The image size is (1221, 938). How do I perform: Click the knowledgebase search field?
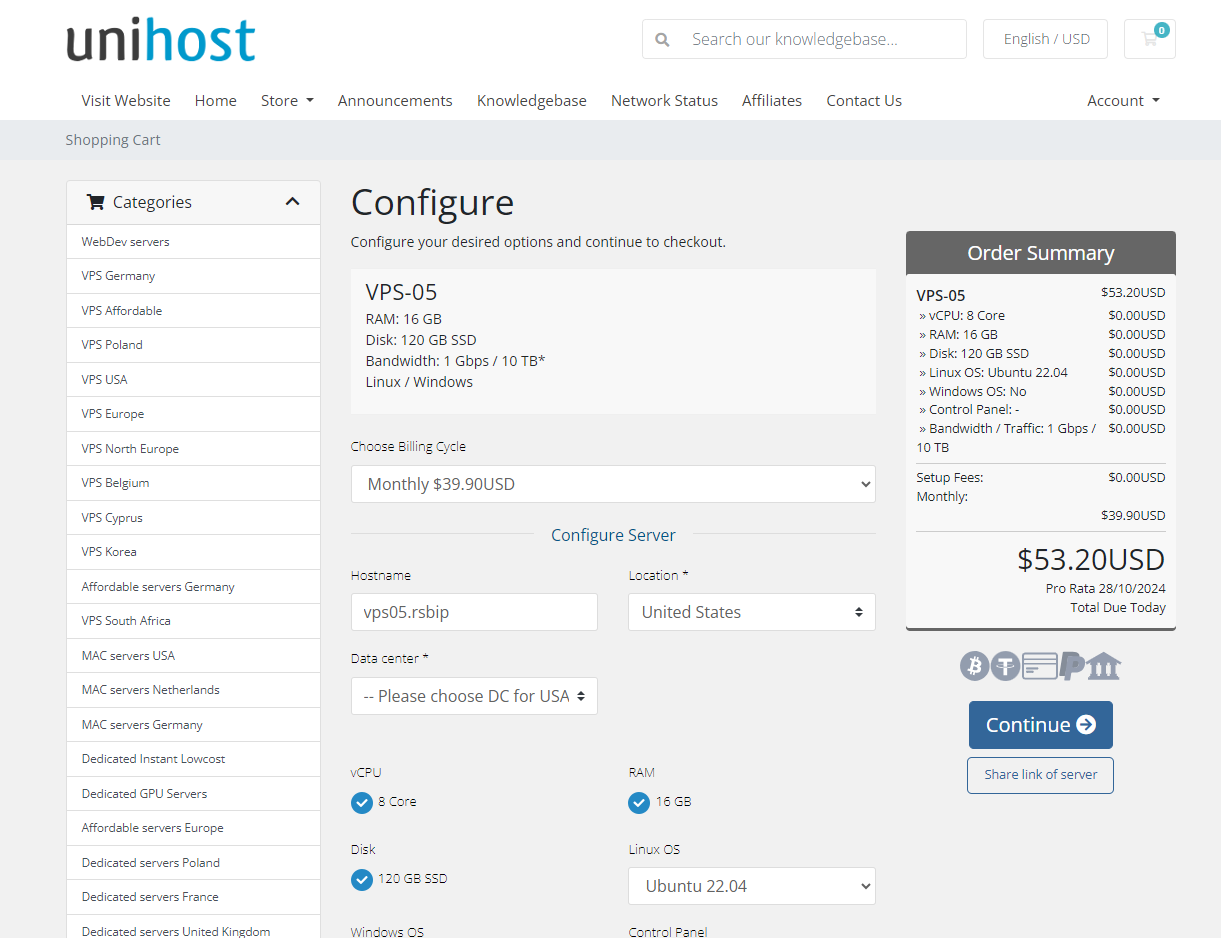point(824,39)
